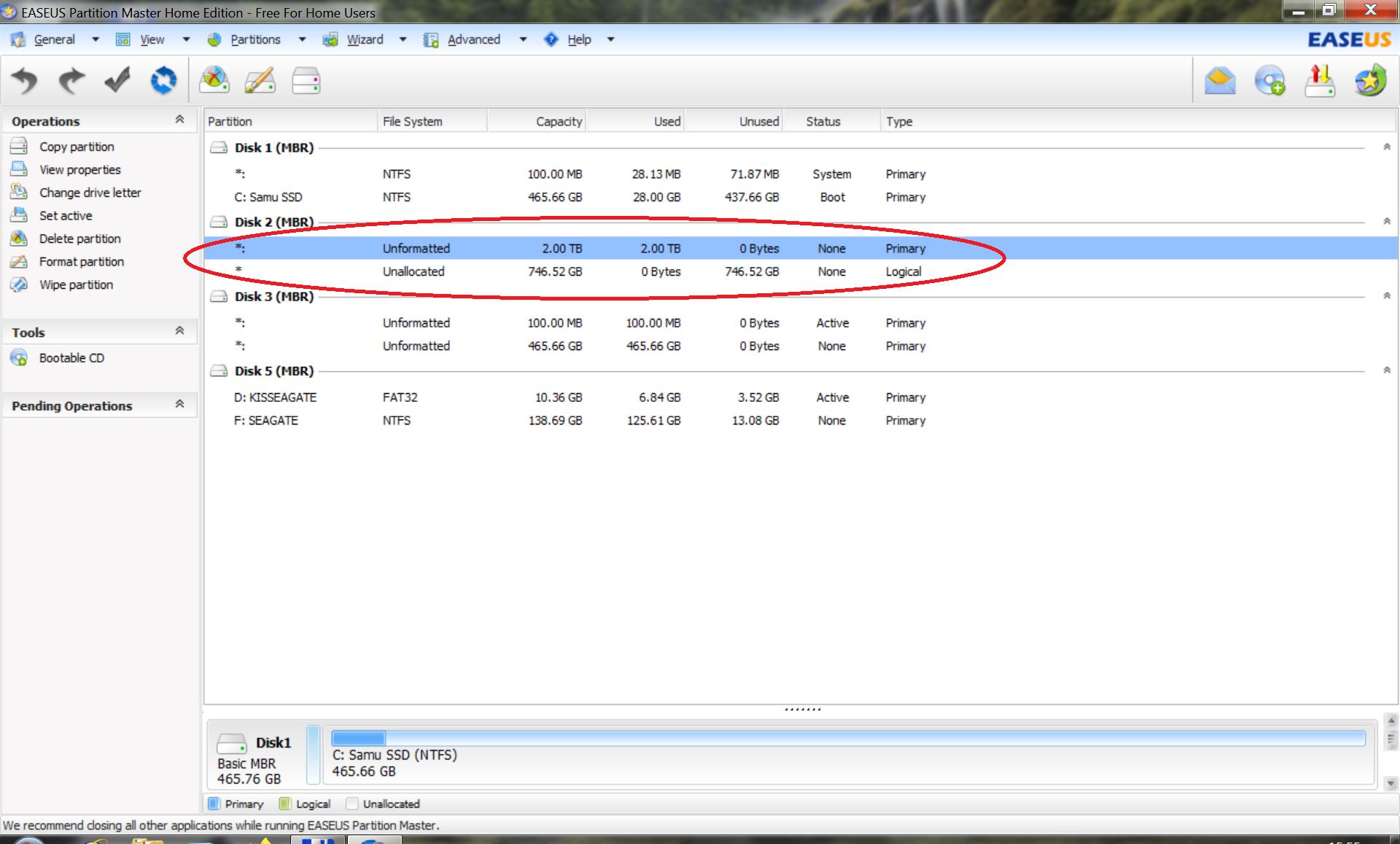This screenshot has height=844, width=1400.
Task: Click the Bootable CD link
Action: tap(71, 358)
